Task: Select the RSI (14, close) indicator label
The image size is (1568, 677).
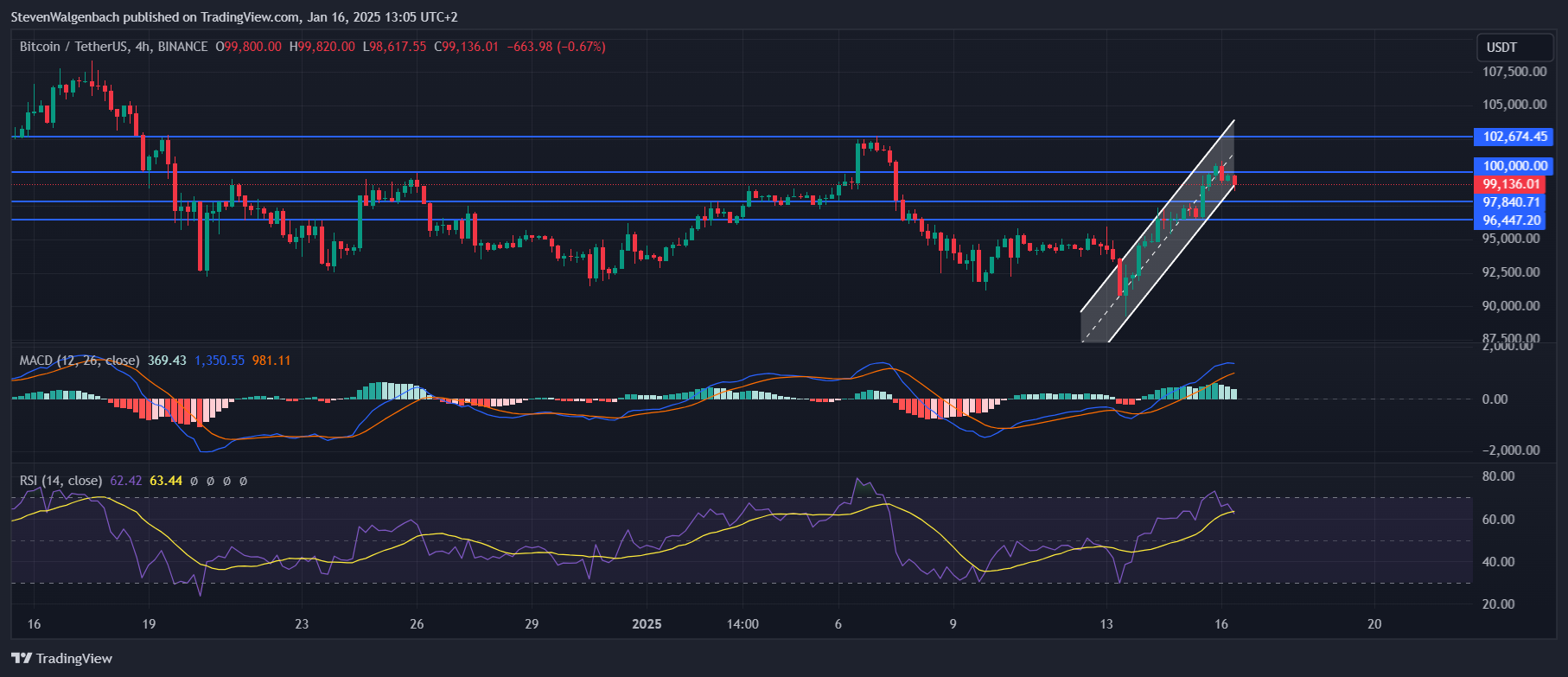Action: (61, 481)
